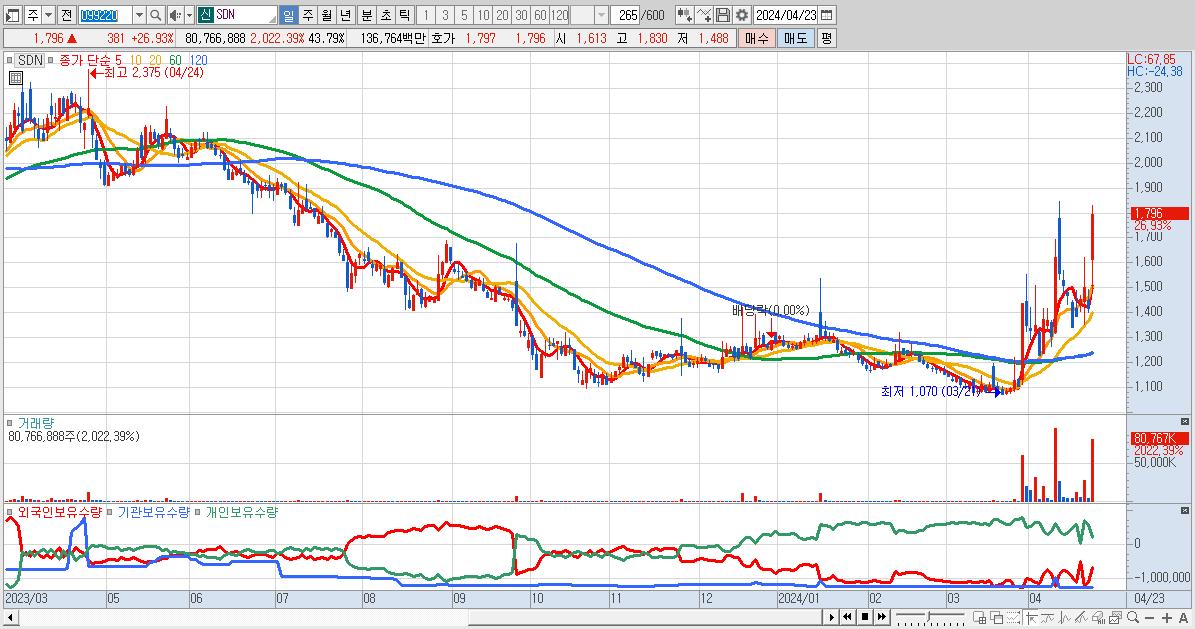The height and width of the screenshot is (629, 1195).
Task: Click the eraser tool icon at bottom
Action: click(x=1098, y=618)
